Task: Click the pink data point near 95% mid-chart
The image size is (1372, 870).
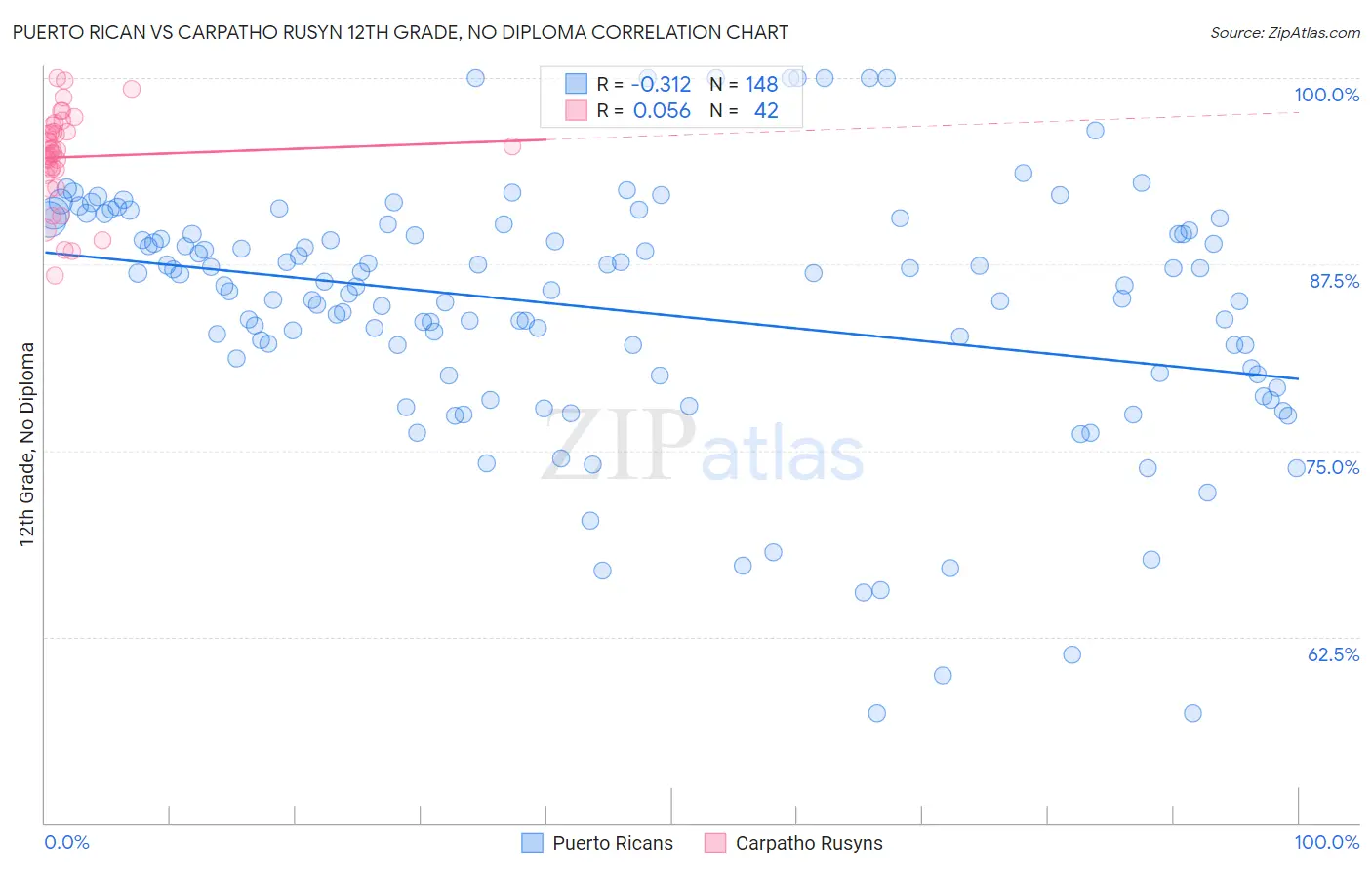Action: pos(512,146)
